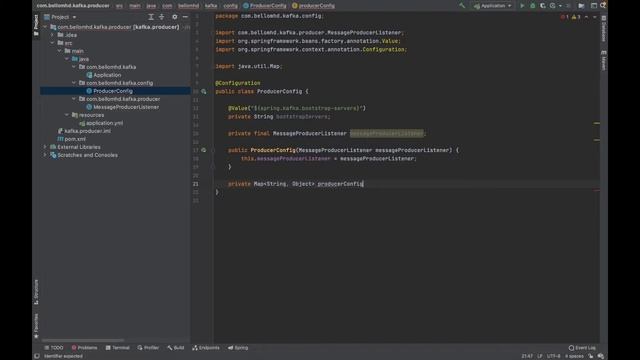The width and height of the screenshot is (640, 360).
Task: Collapse the com.bellomhd.kafka.producer root module
Action: click(45, 27)
